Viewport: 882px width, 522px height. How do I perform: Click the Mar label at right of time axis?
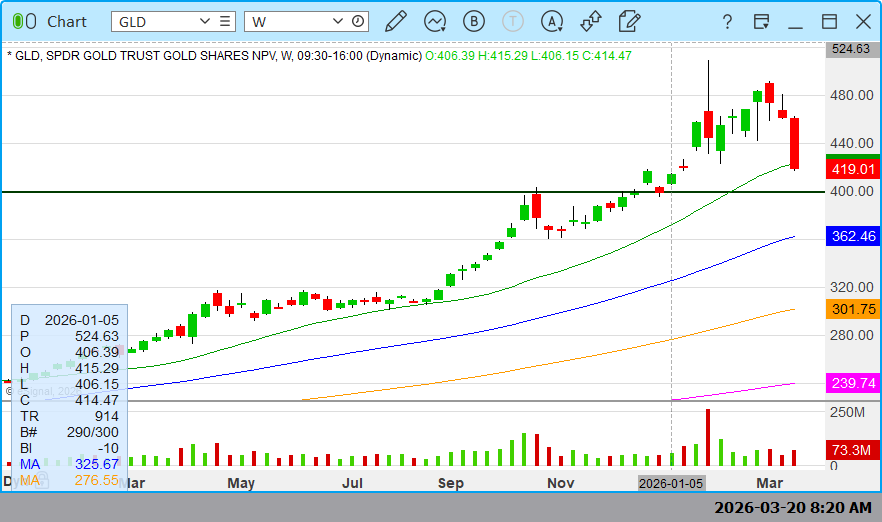point(770,483)
